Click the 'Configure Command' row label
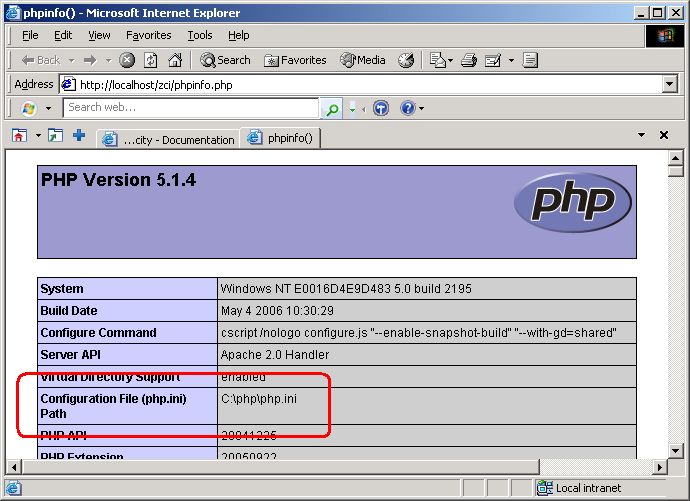 click(99, 333)
